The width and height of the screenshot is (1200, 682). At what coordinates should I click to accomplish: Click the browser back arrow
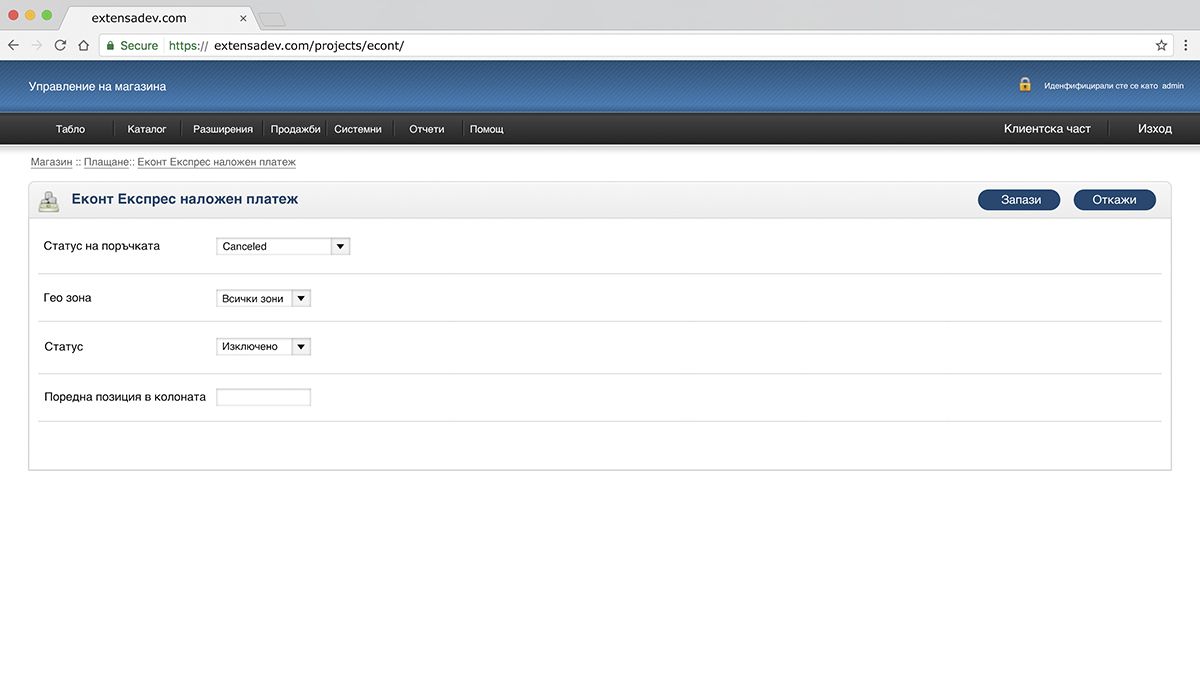point(13,45)
